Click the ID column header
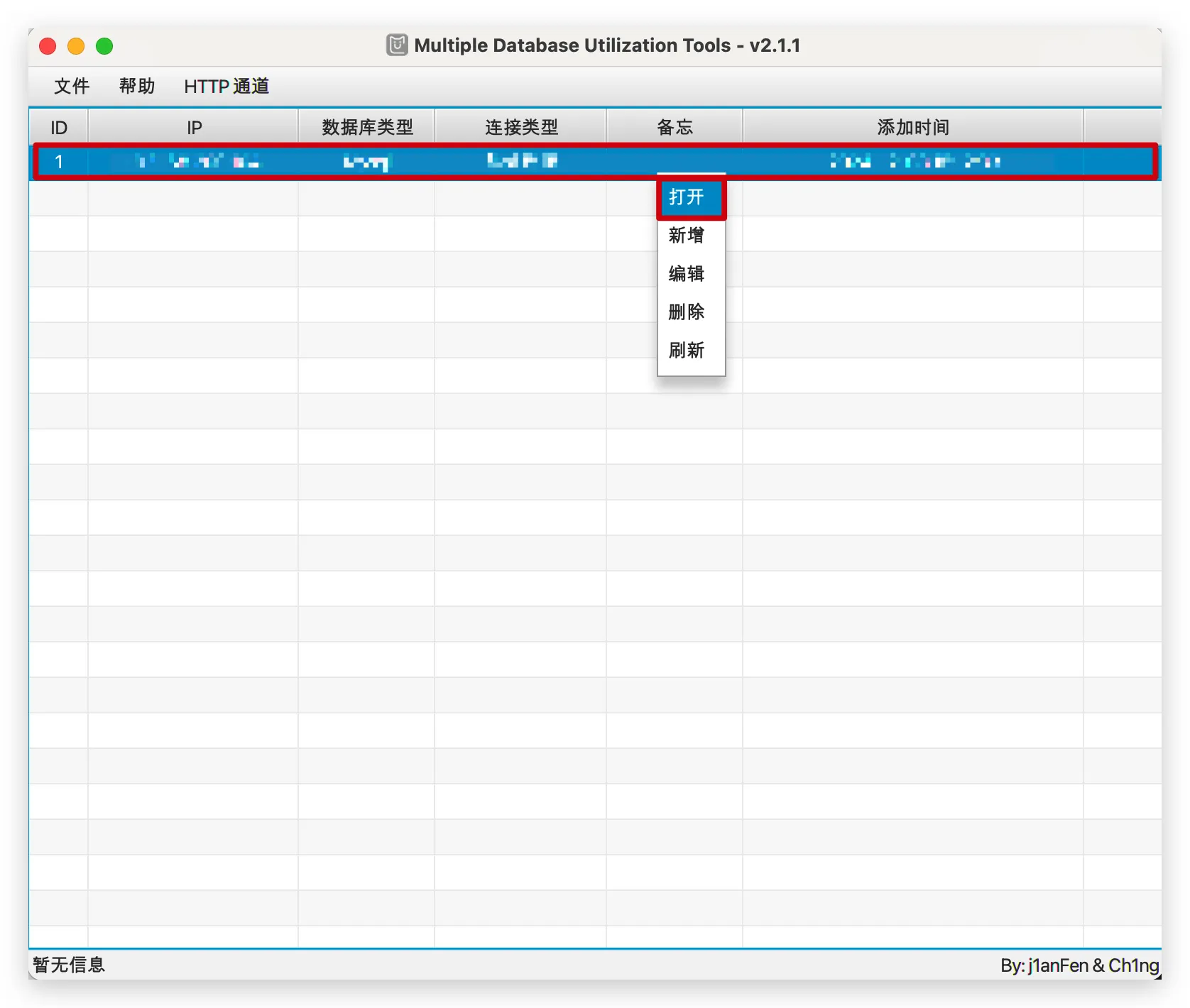This screenshot has width=1190, height=1008. tap(59, 128)
